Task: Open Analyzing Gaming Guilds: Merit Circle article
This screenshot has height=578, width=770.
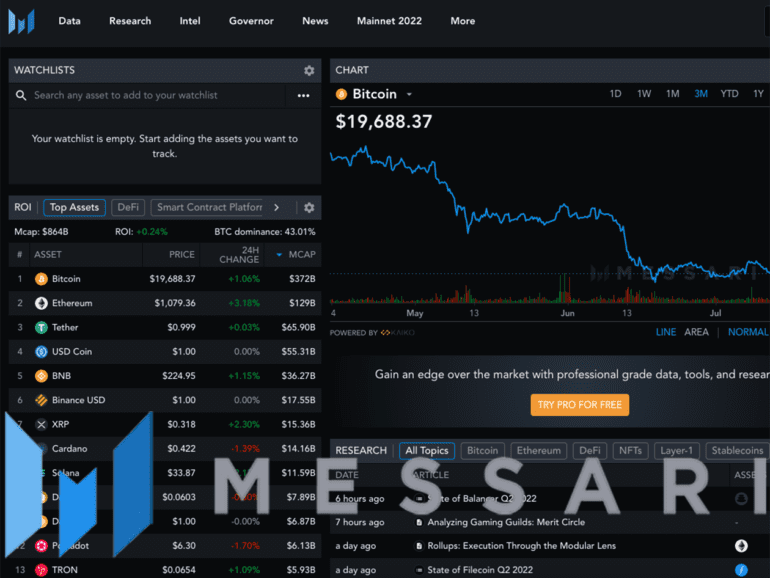Action: pos(506,523)
